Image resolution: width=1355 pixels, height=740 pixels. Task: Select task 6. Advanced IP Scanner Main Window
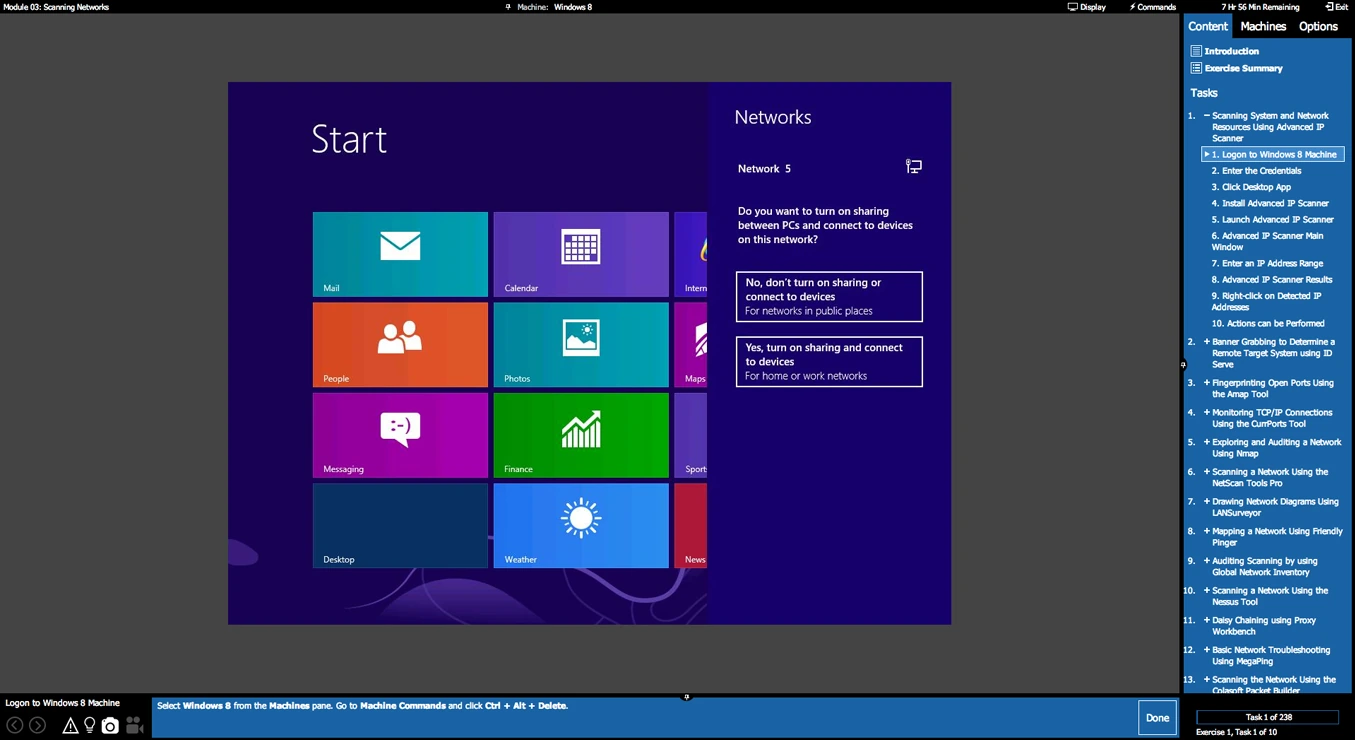(x=1267, y=241)
